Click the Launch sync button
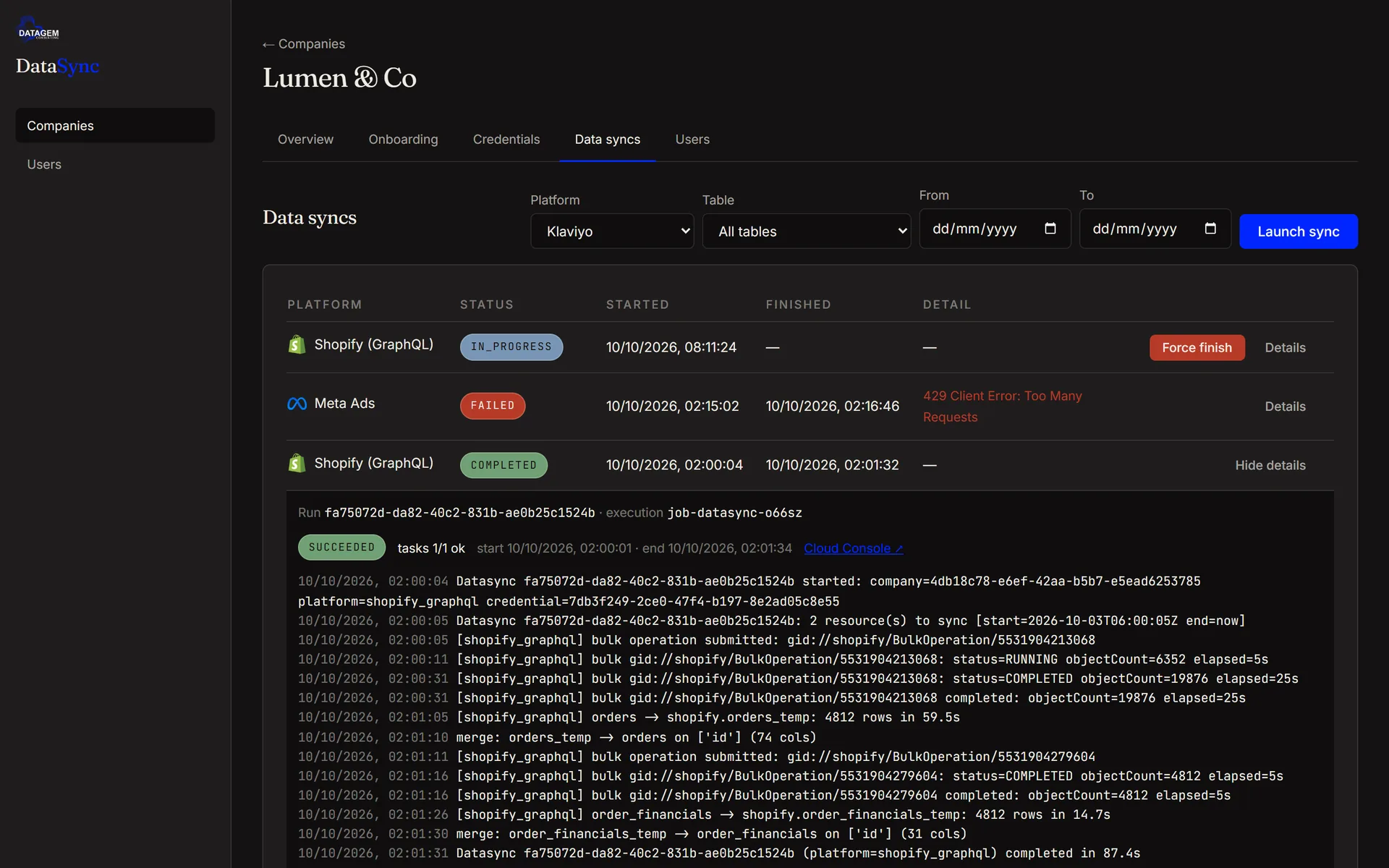The image size is (1389, 868). (1298, 231)
